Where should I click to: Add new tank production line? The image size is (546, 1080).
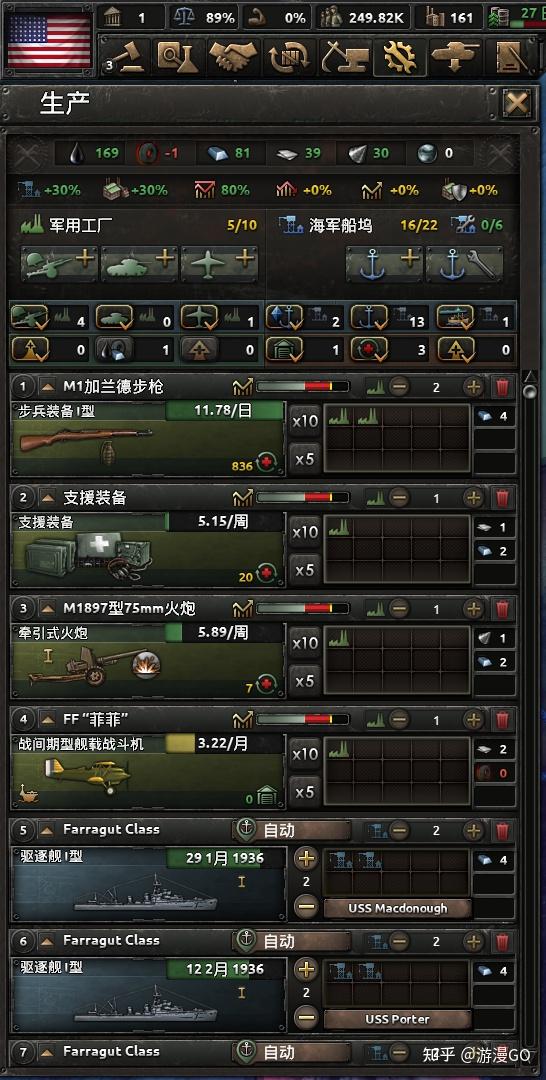click(x=140, y=264)
